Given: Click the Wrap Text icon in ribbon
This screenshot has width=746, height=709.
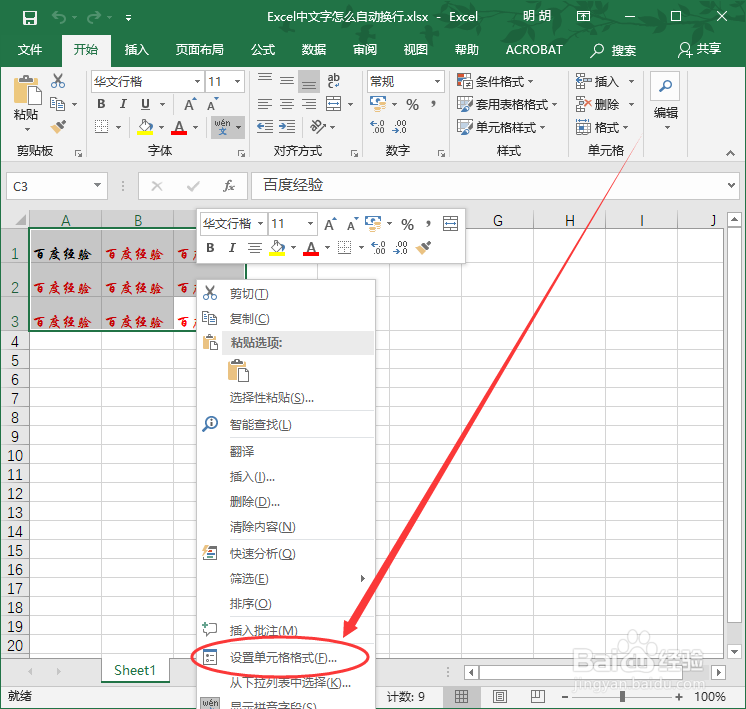Looking at the screenshot, I should [x=334, y=81].
